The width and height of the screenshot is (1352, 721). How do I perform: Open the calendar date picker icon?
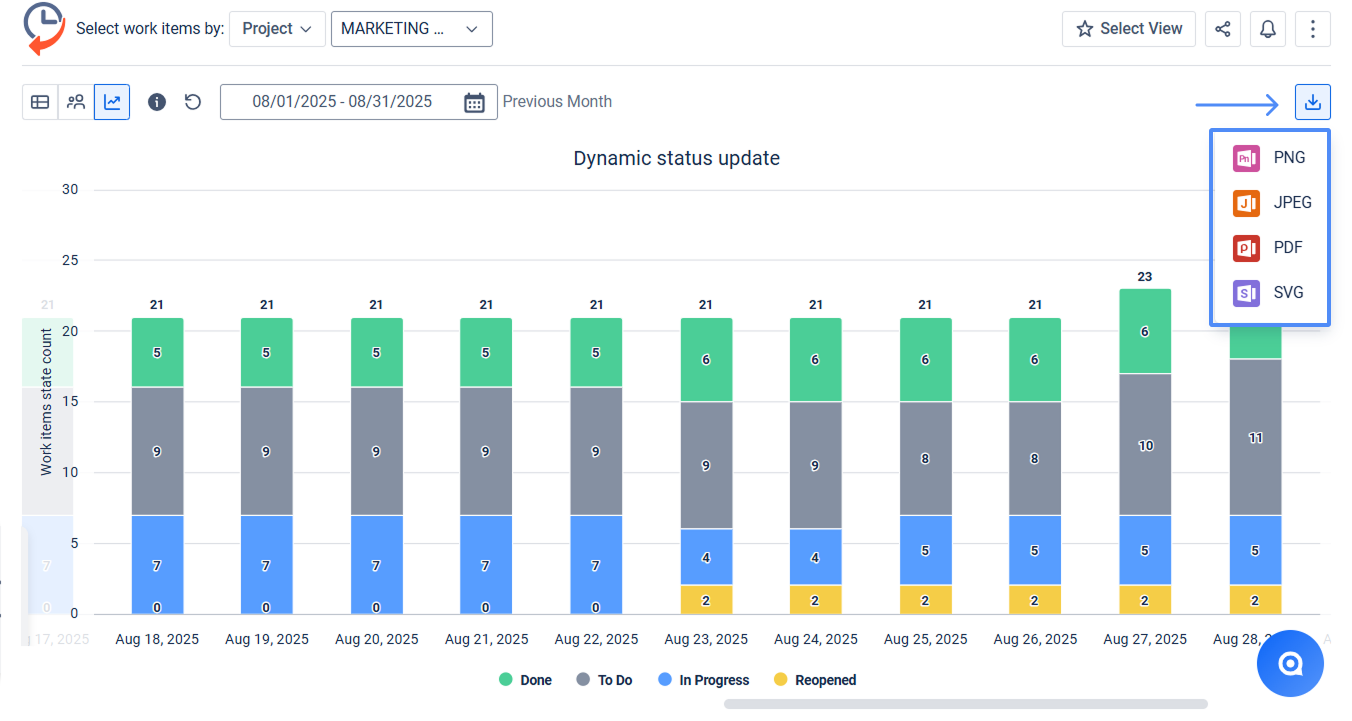[x=474, y=102]
